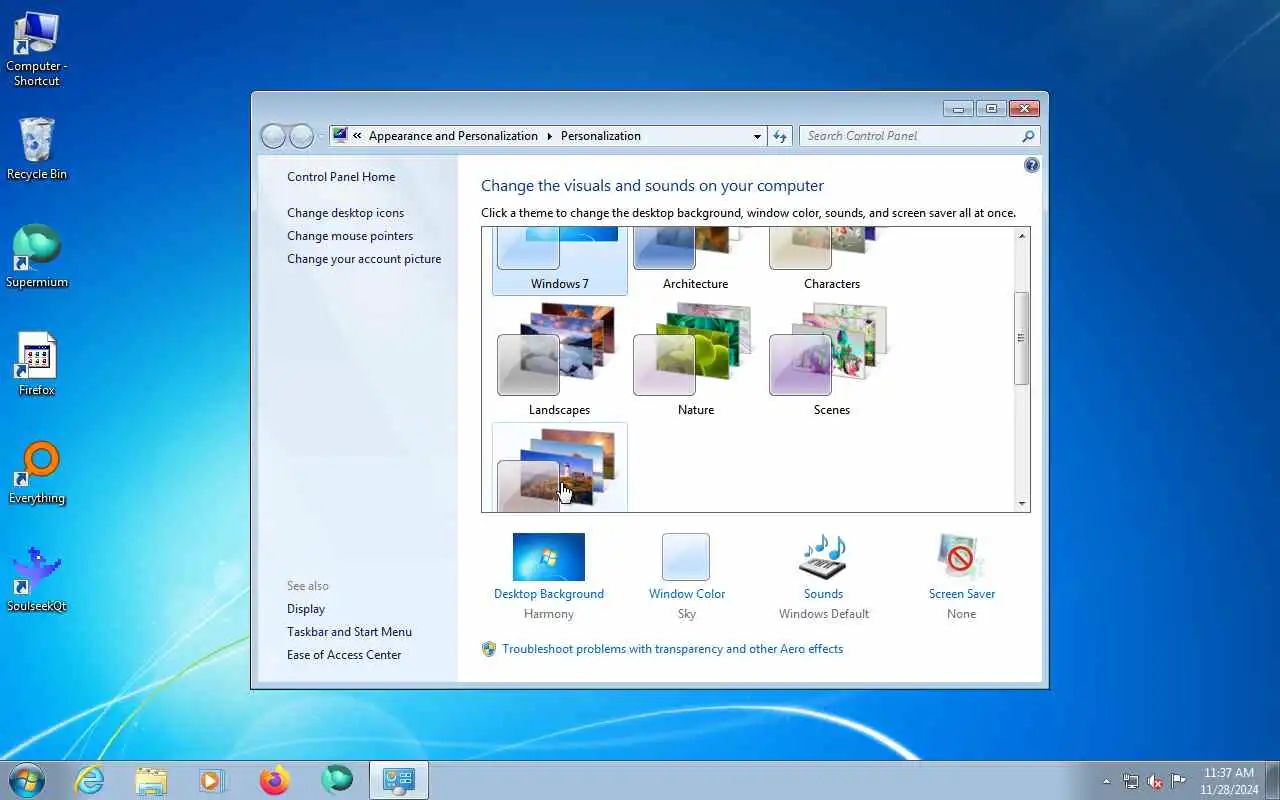Click the Desktop Background text link
Viewport: 1280px width, 800px height.
click(549, 594)
